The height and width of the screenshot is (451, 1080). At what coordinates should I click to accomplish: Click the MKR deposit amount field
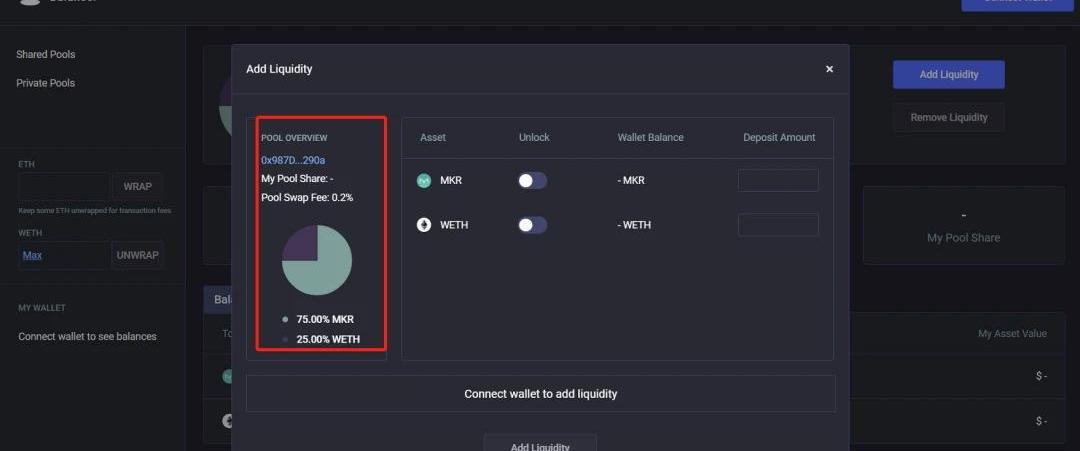(x=778, y=181)
